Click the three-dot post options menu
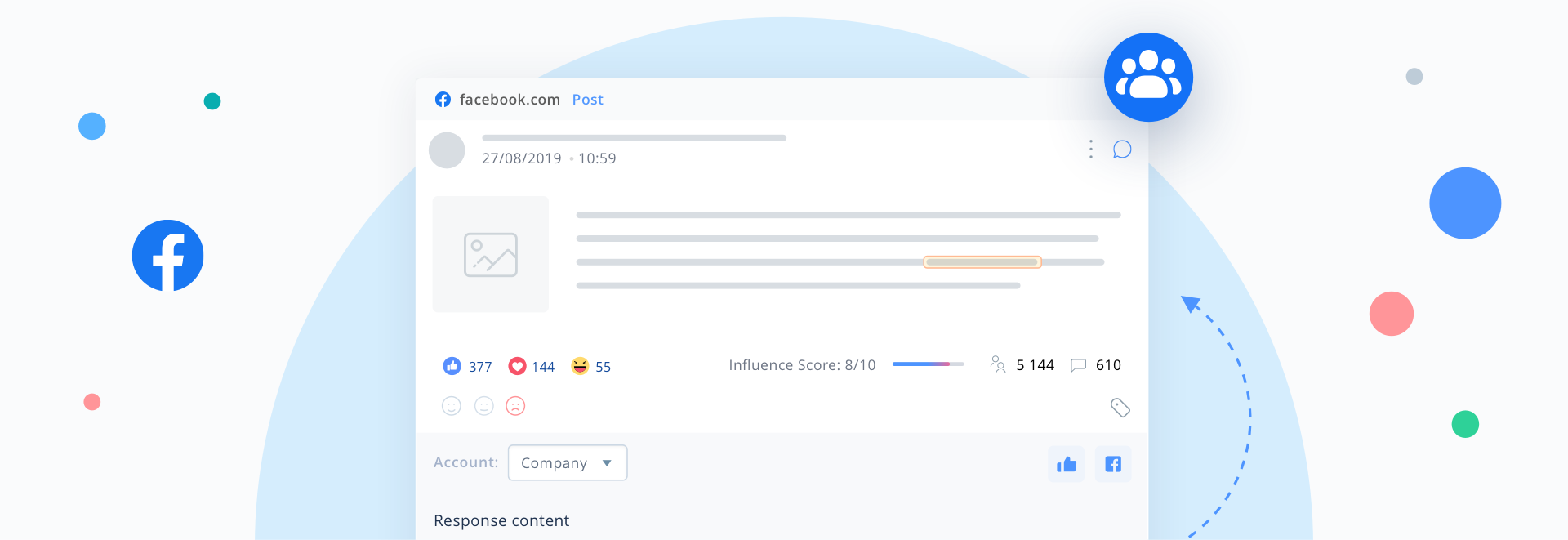1568x540 pixels. 1090,149
